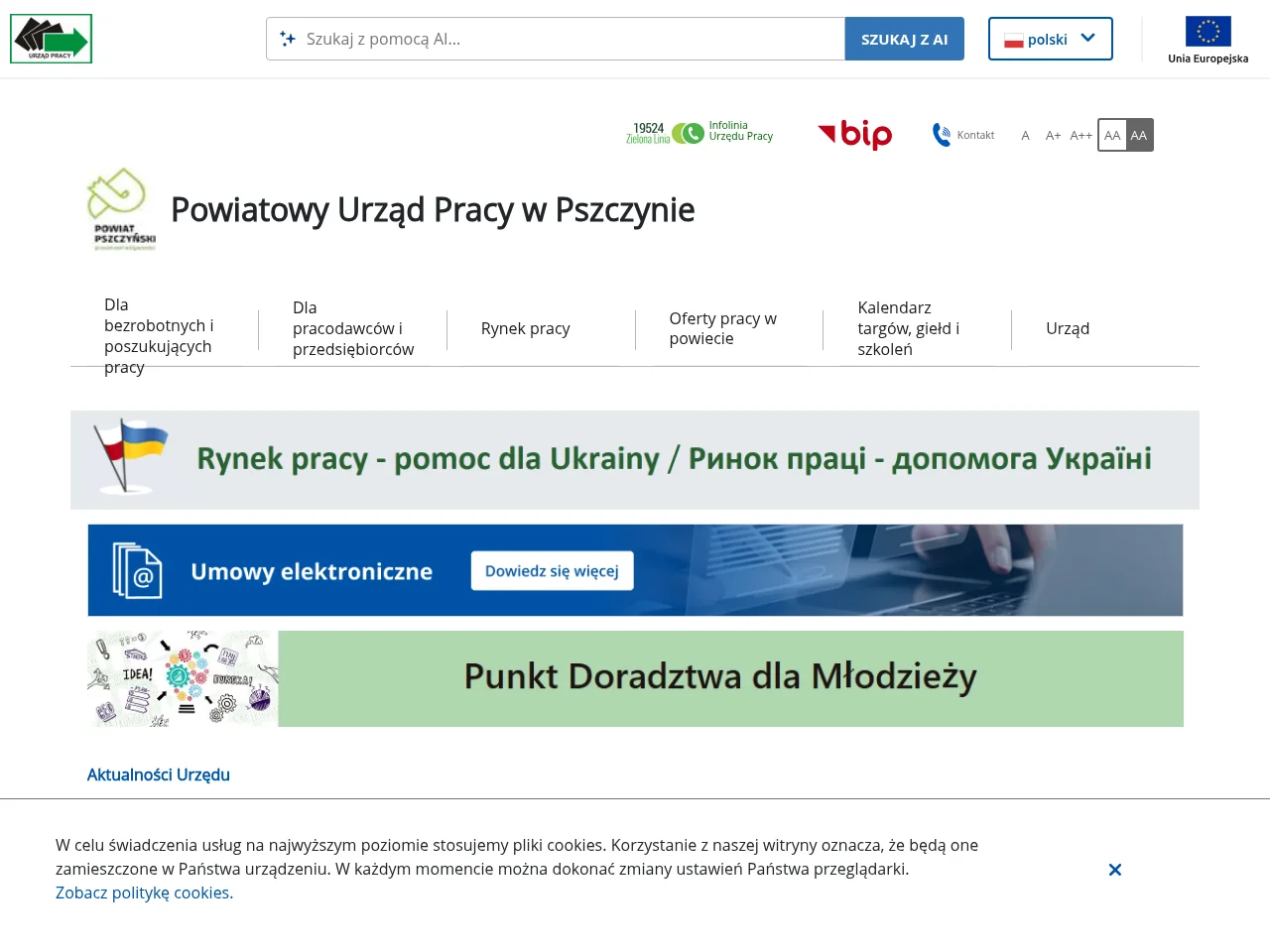Screen dimensions: 1270x952
Task: Enable default contrast AA light mode
Action: click(x=1112, y=135)
